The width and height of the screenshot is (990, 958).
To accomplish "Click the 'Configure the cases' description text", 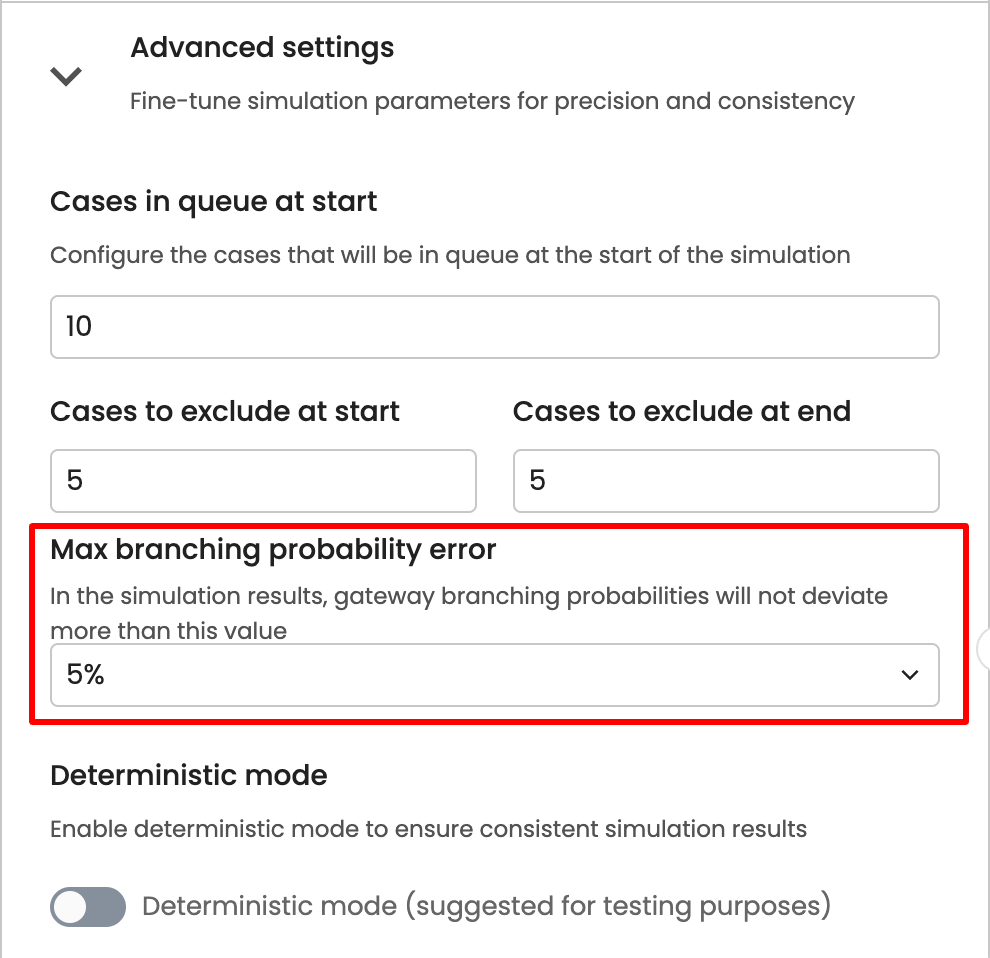I will point(450,255).
